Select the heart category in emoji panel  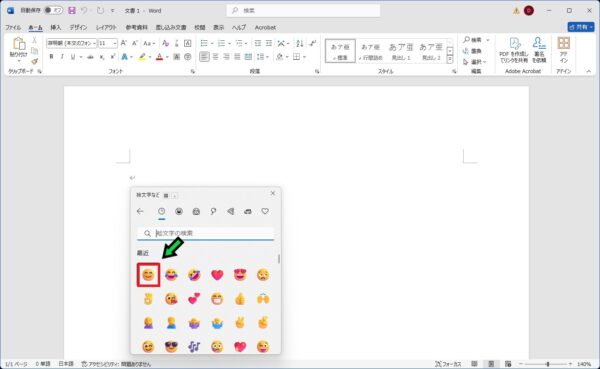point(265,211)
